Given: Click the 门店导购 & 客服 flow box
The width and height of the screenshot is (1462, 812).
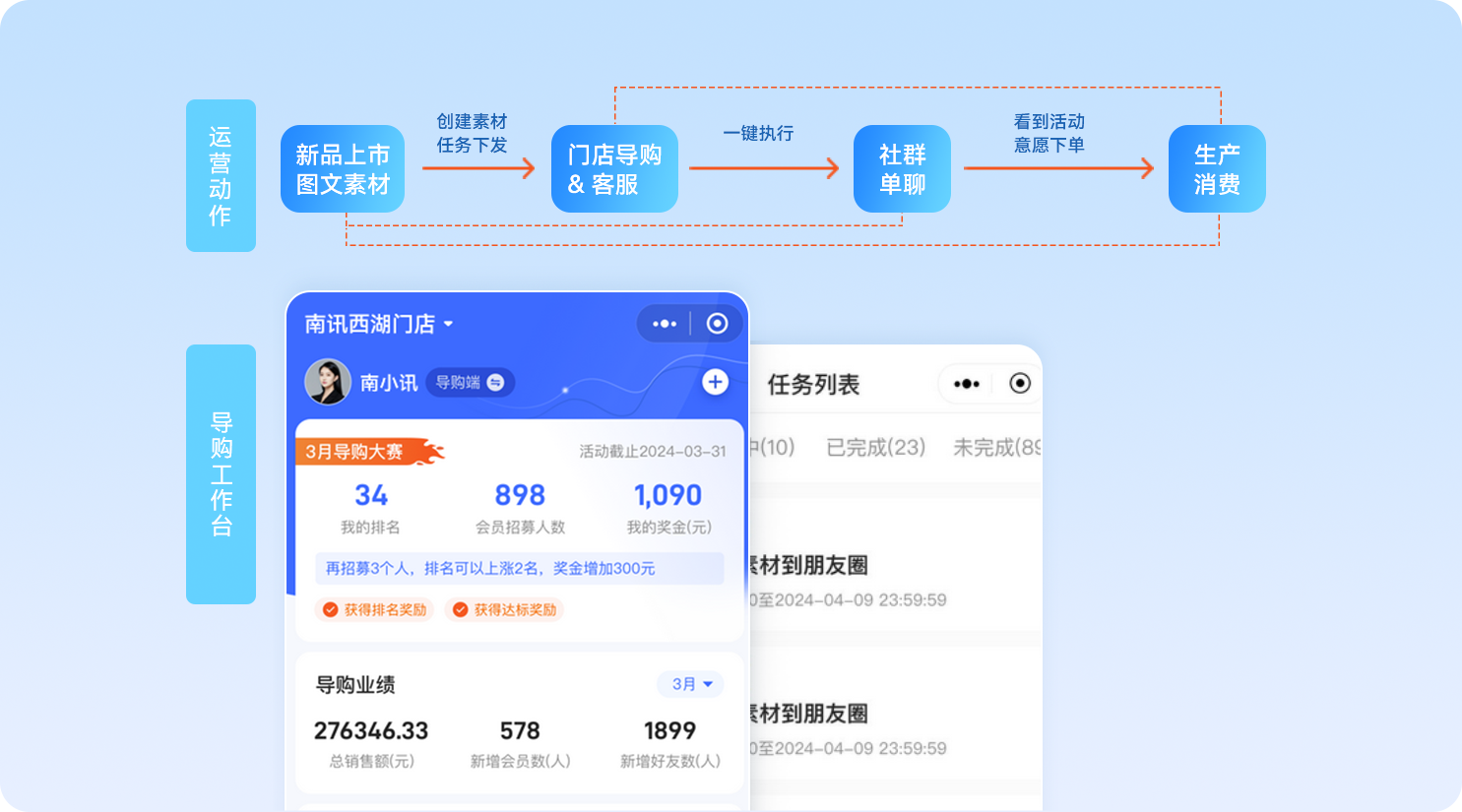Looking at the screenshot, I should click(614, 169).
